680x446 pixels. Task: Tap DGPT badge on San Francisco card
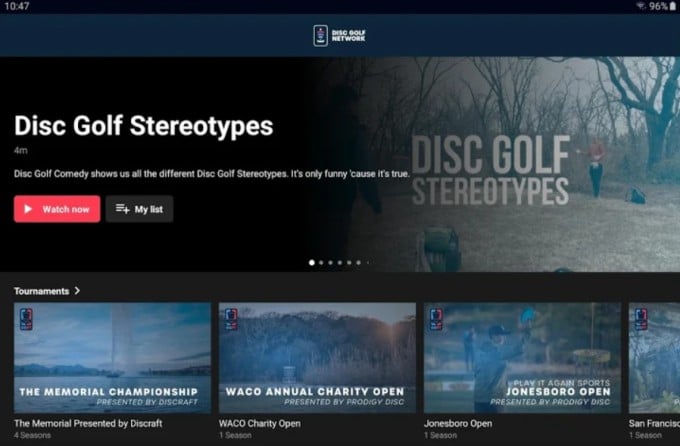(x=641, y=319)
